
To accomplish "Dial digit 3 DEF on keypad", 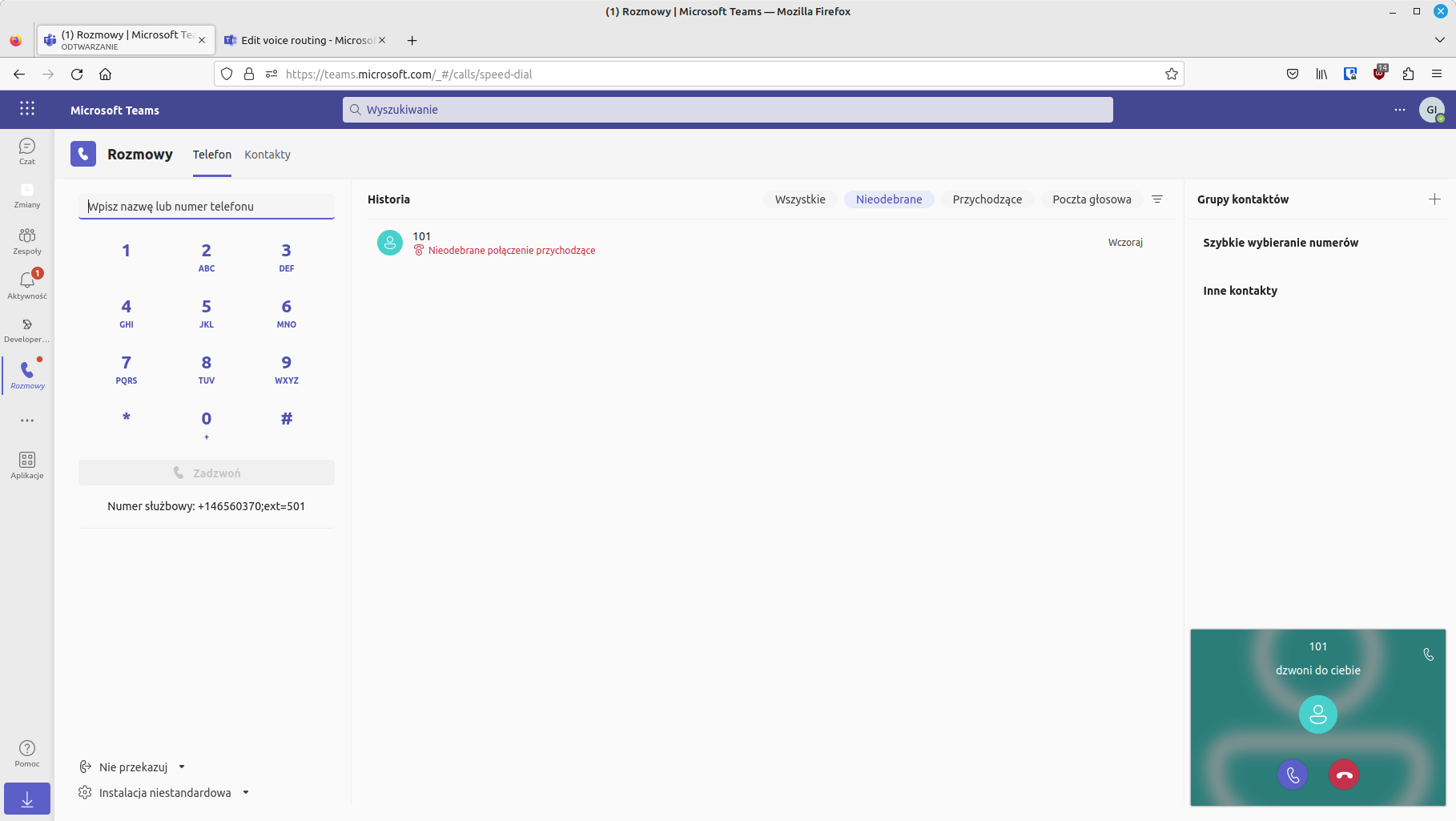I will (287, 256).
